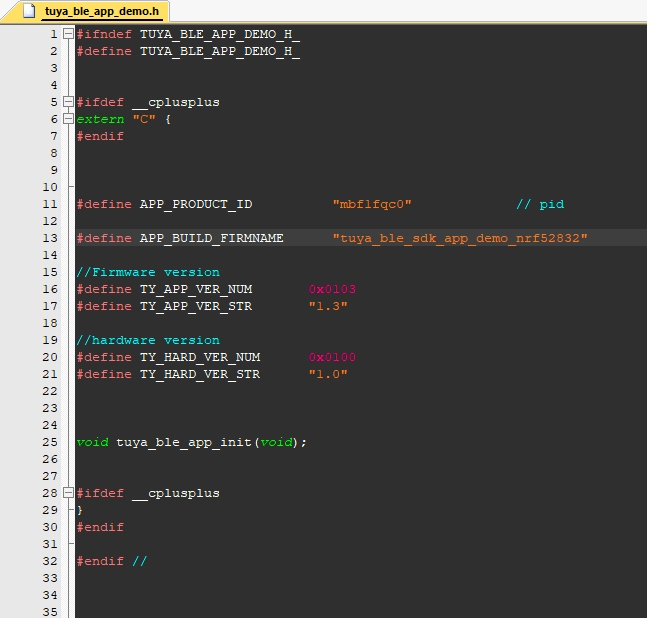Click the 0x0103 value
The width and height of the screenshot is (647, 618).
pyautogui.click(x=332, y=289)
